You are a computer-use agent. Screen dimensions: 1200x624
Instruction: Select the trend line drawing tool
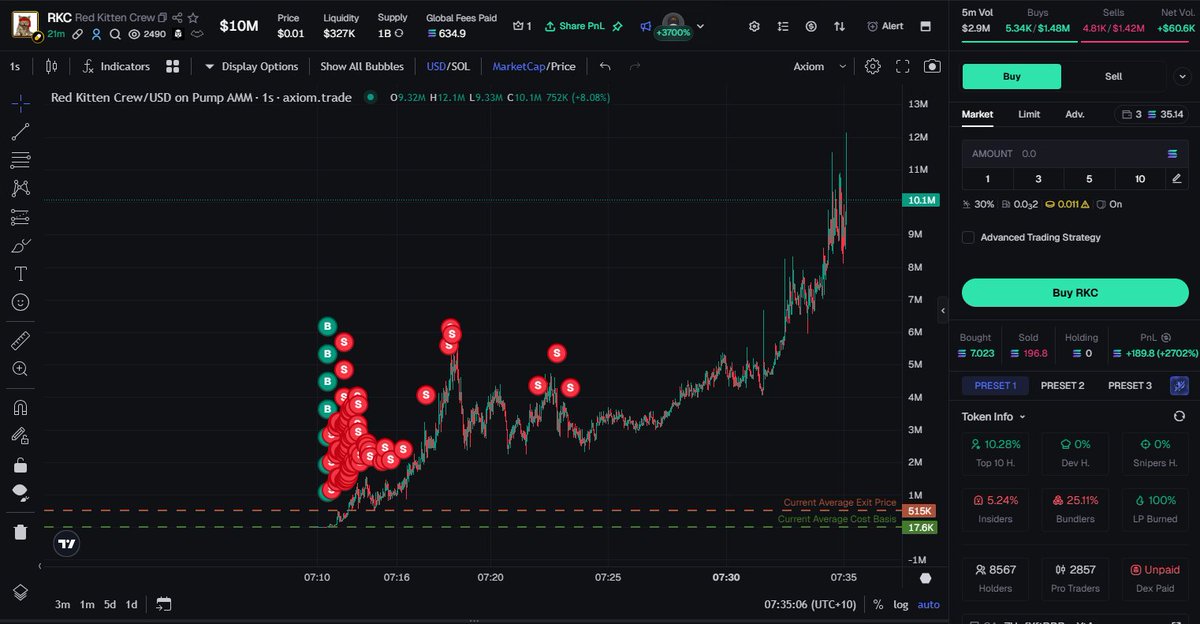pyautogui.click(x=20, y=131)
